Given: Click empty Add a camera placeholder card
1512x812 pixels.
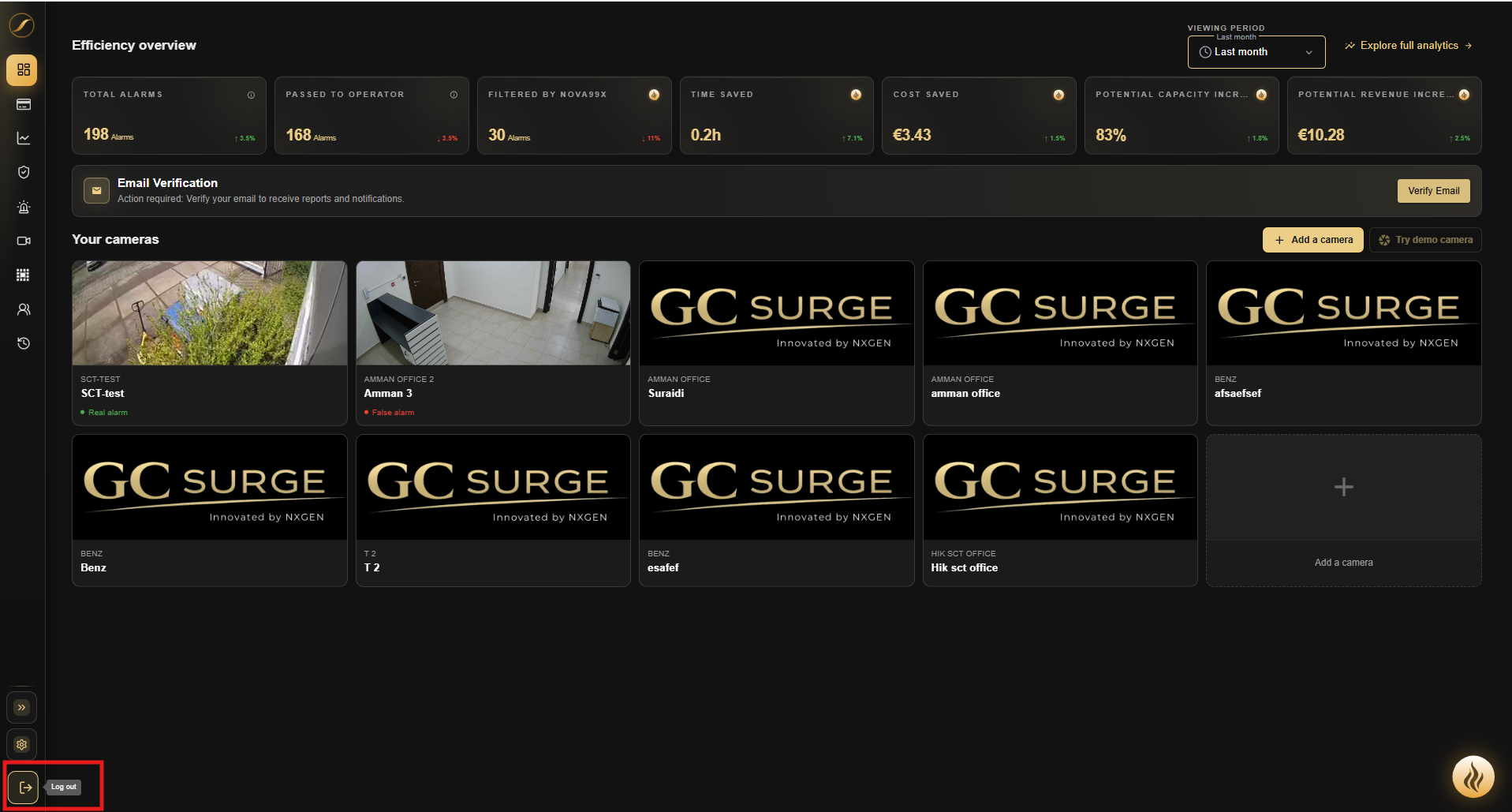Looking at the screenshot, I should (1343, 511).
